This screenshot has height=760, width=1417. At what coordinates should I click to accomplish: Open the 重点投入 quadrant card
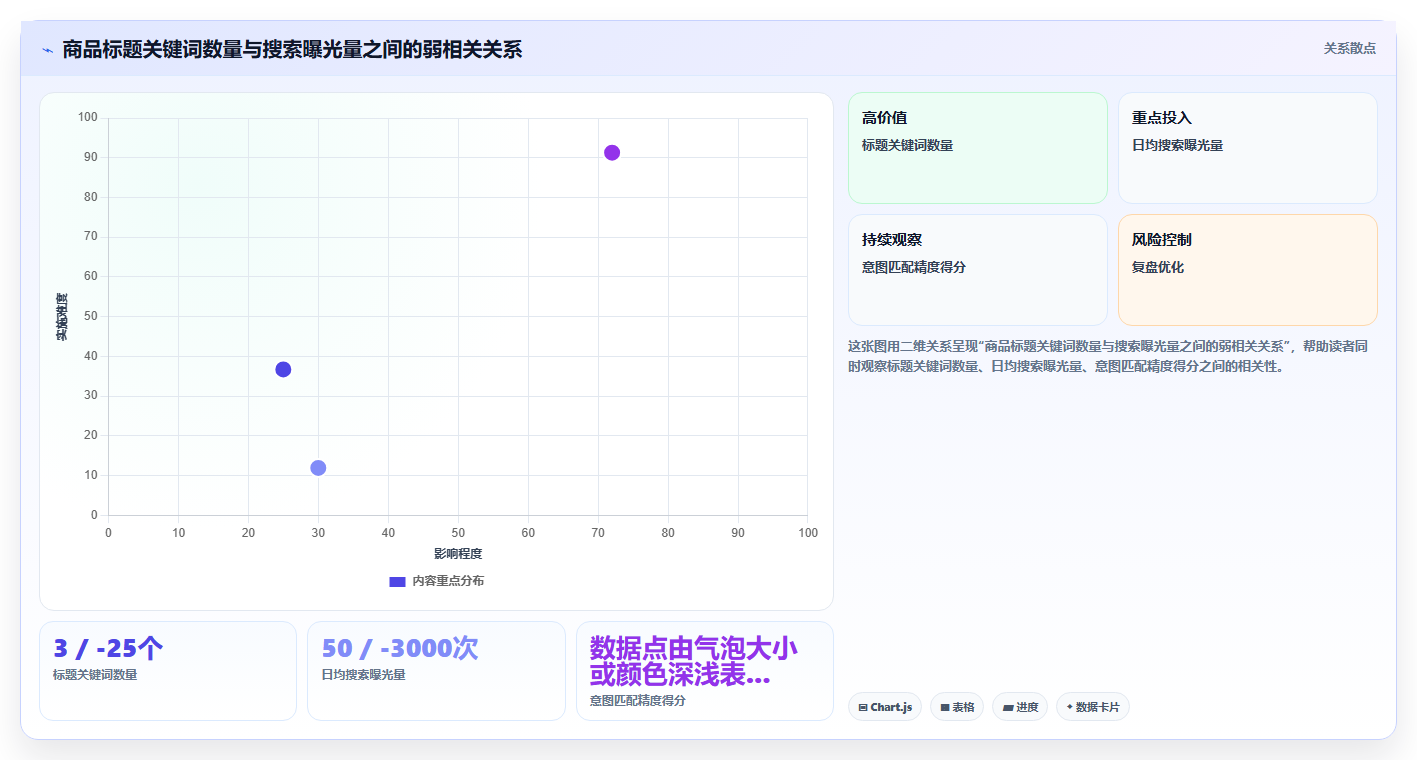pyautogui.click(x=1247, y=148)
